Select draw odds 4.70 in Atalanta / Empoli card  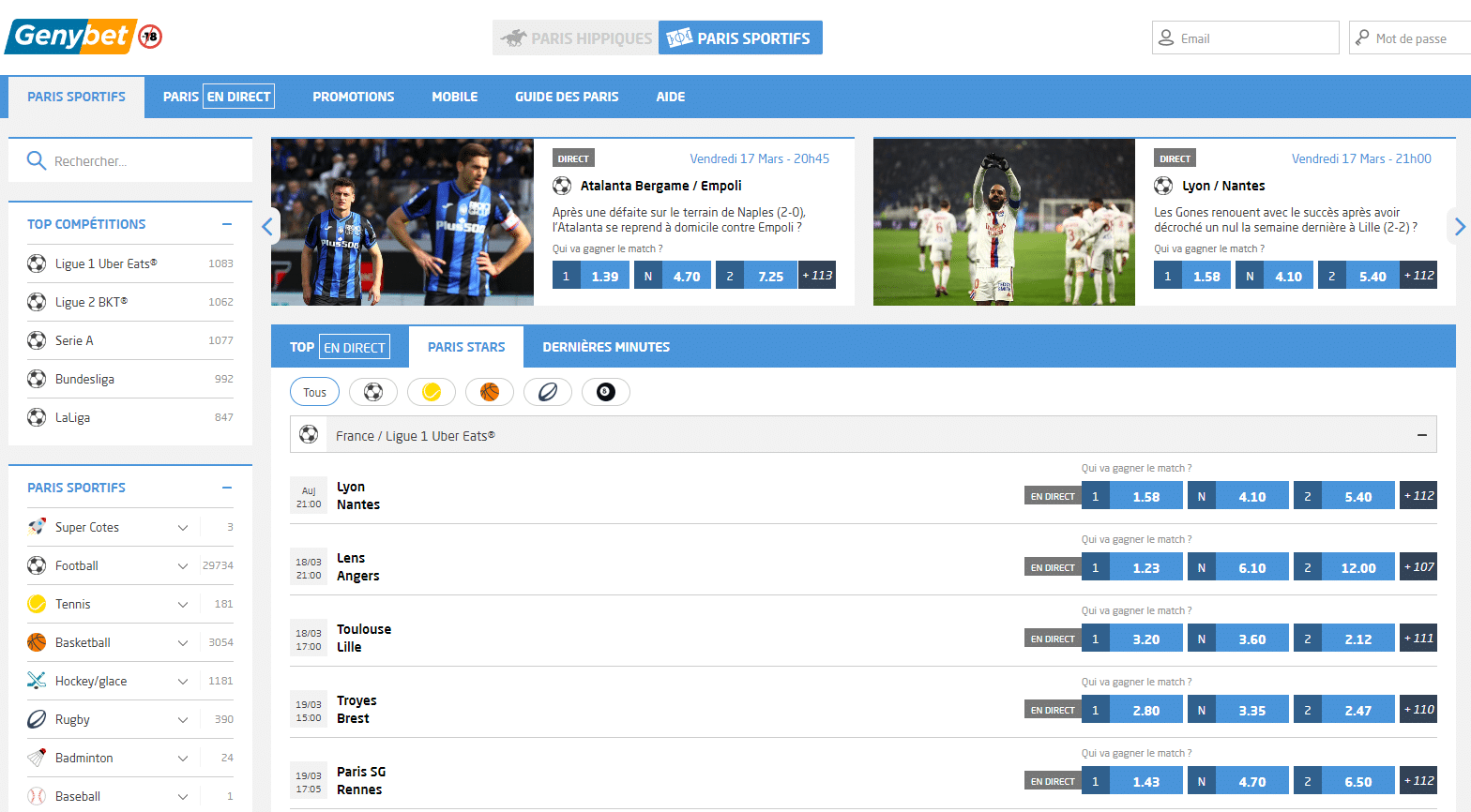673,276
